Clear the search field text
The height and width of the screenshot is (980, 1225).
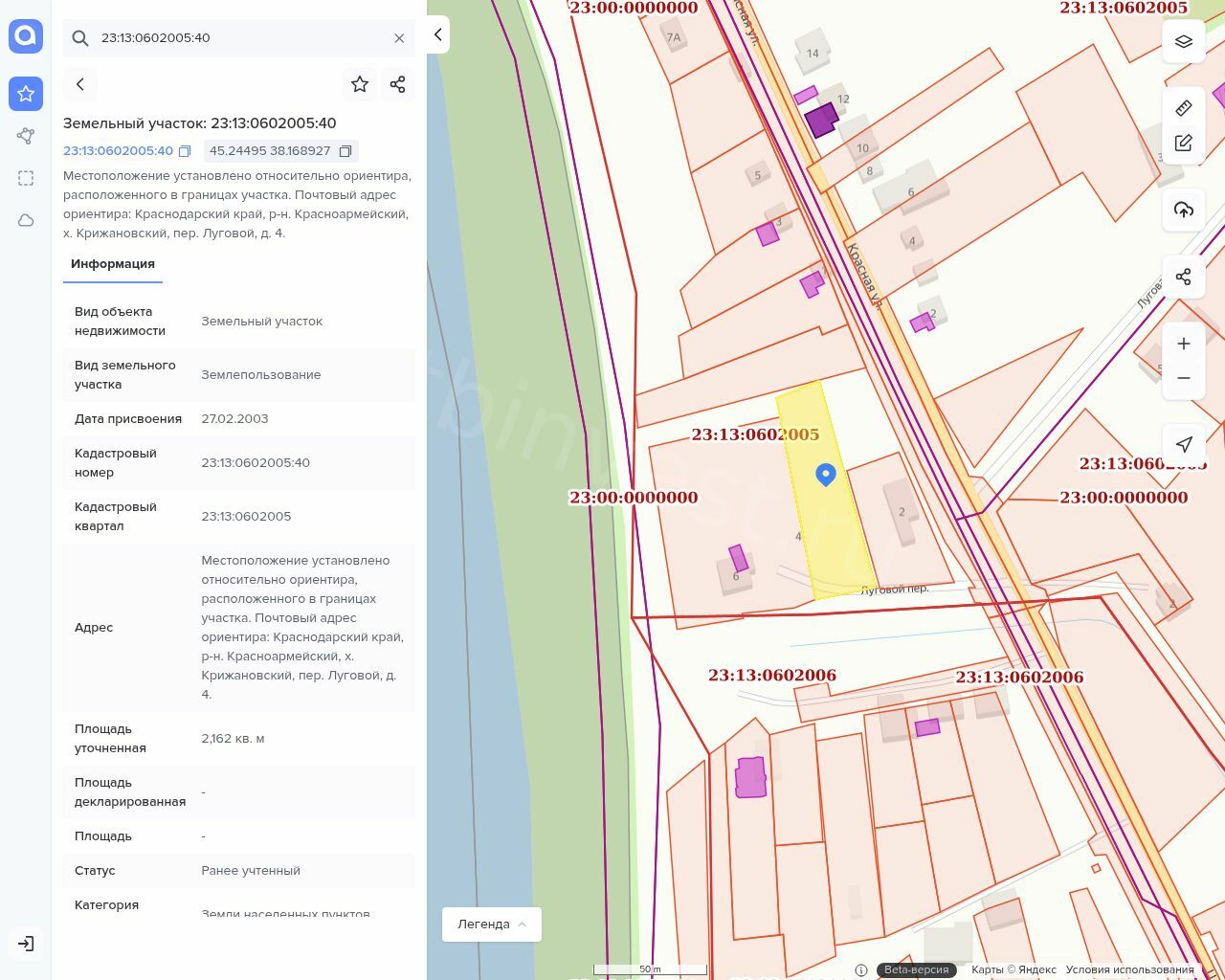coord(399,38)
